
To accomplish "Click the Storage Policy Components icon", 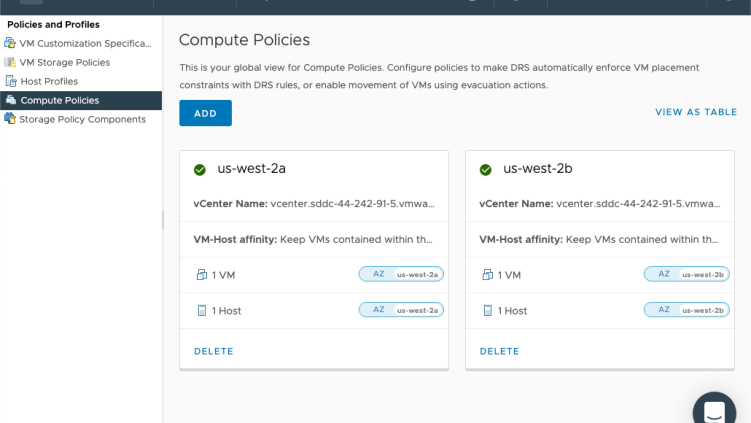I will [10, 119].
